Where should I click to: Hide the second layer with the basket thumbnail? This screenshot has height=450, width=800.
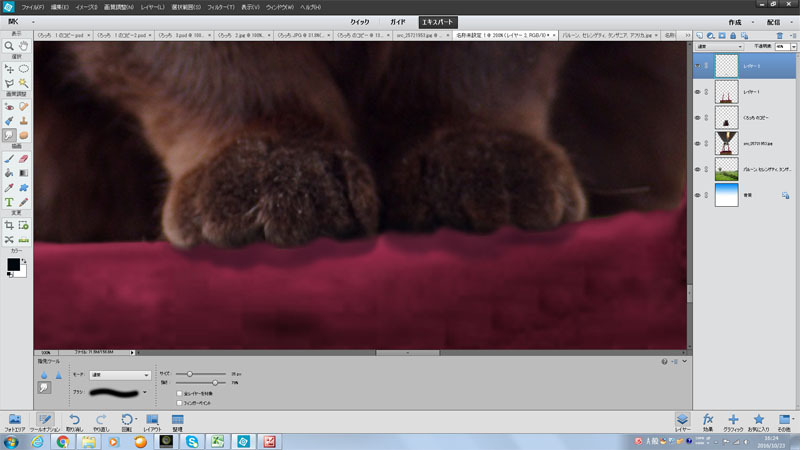tap(697, 92)
